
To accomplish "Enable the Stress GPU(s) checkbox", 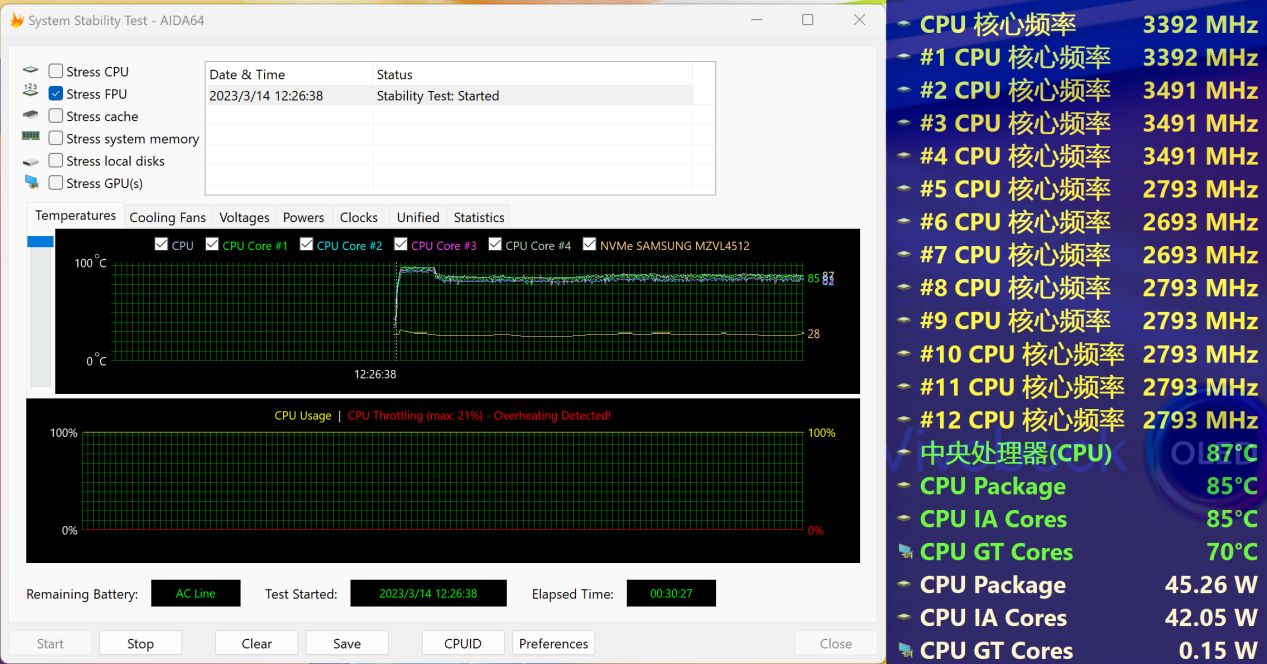I will click(56, 183).
